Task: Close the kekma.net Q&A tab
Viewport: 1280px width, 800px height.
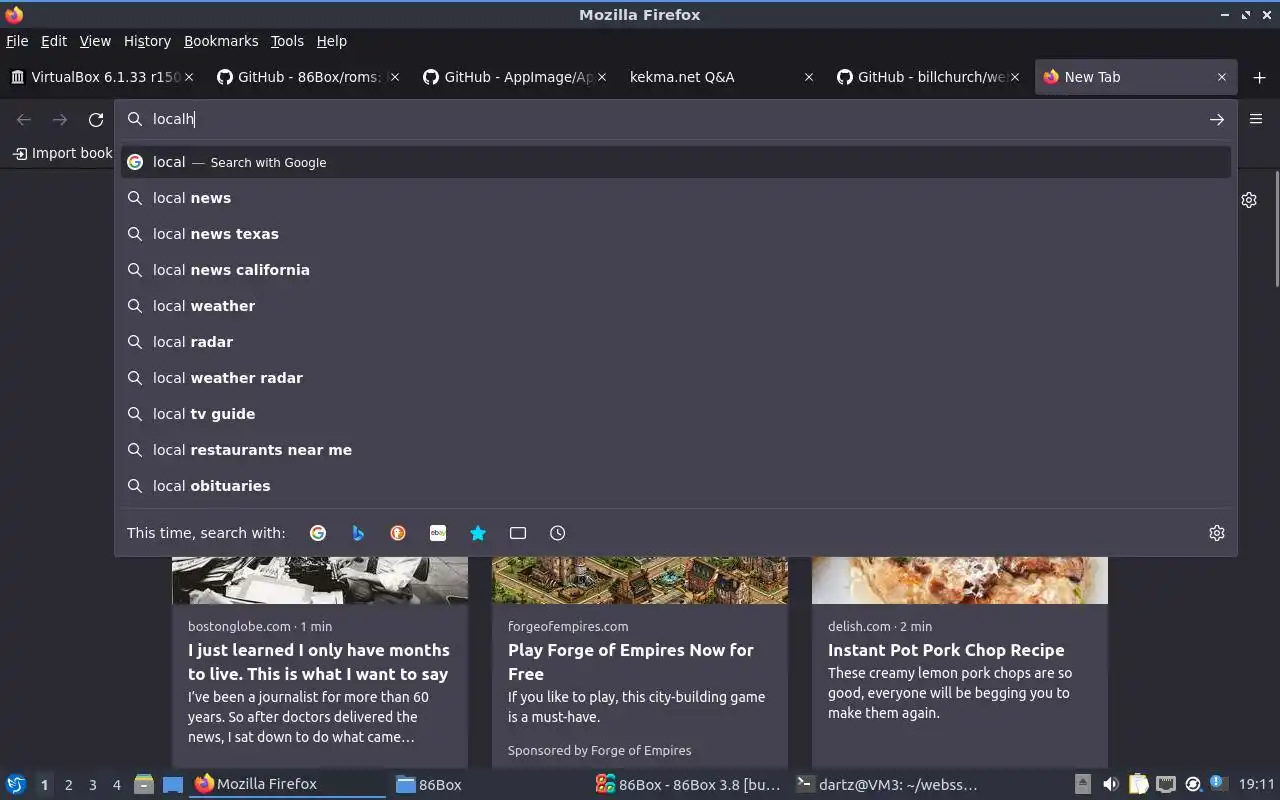Action: (809, 77)
